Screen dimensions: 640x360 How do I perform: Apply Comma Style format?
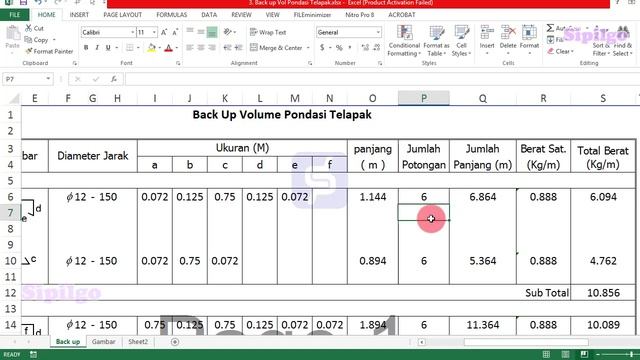[350, 47]
